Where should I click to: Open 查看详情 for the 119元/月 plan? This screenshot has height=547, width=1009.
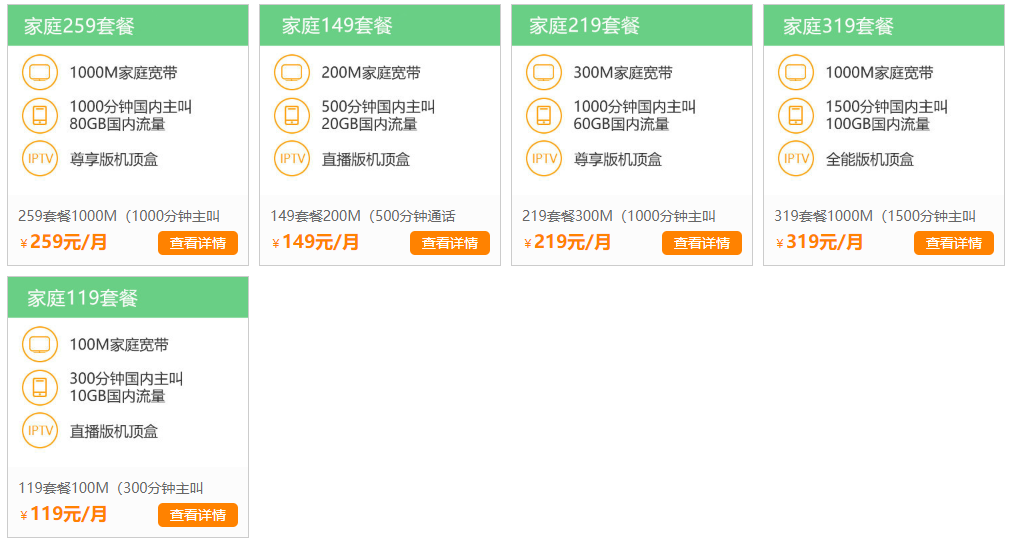(197, 515)
